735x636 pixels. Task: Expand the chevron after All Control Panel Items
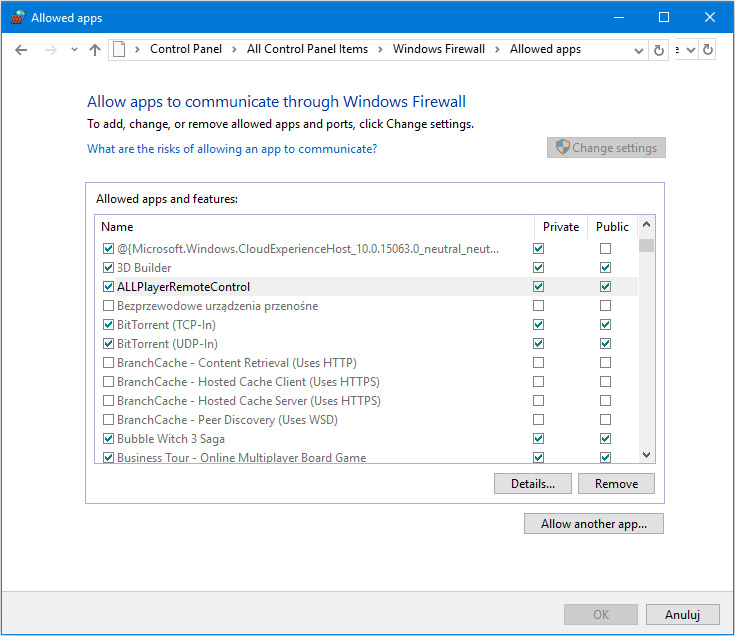380,49
